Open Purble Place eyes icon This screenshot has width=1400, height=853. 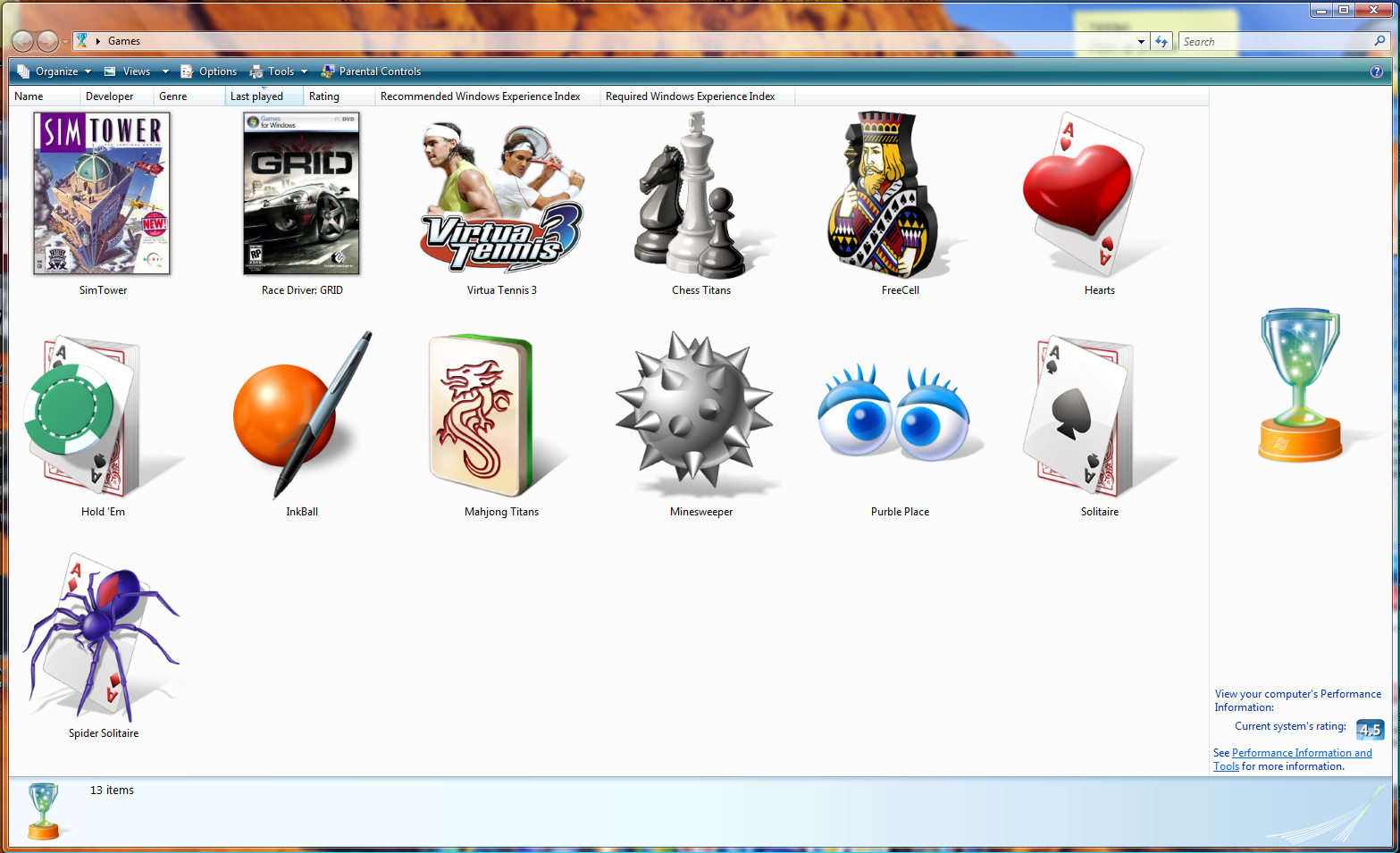click(x=897, y=415)
